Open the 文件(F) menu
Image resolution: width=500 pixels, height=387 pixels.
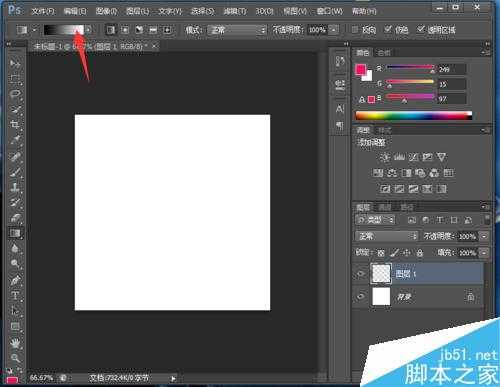tap(43, 11)
